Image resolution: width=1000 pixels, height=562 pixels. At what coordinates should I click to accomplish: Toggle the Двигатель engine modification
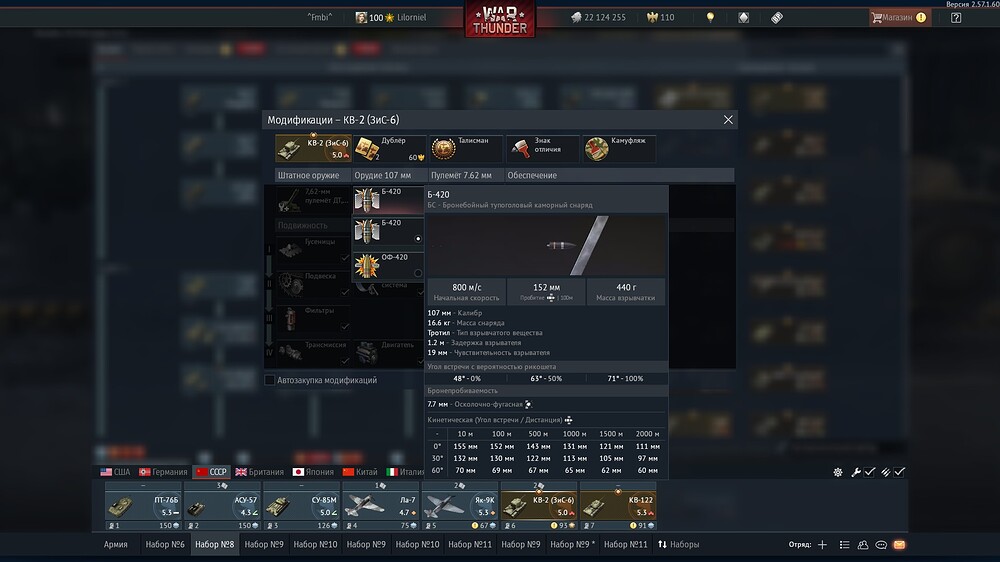pyautogui.click(x=388, y=353)
